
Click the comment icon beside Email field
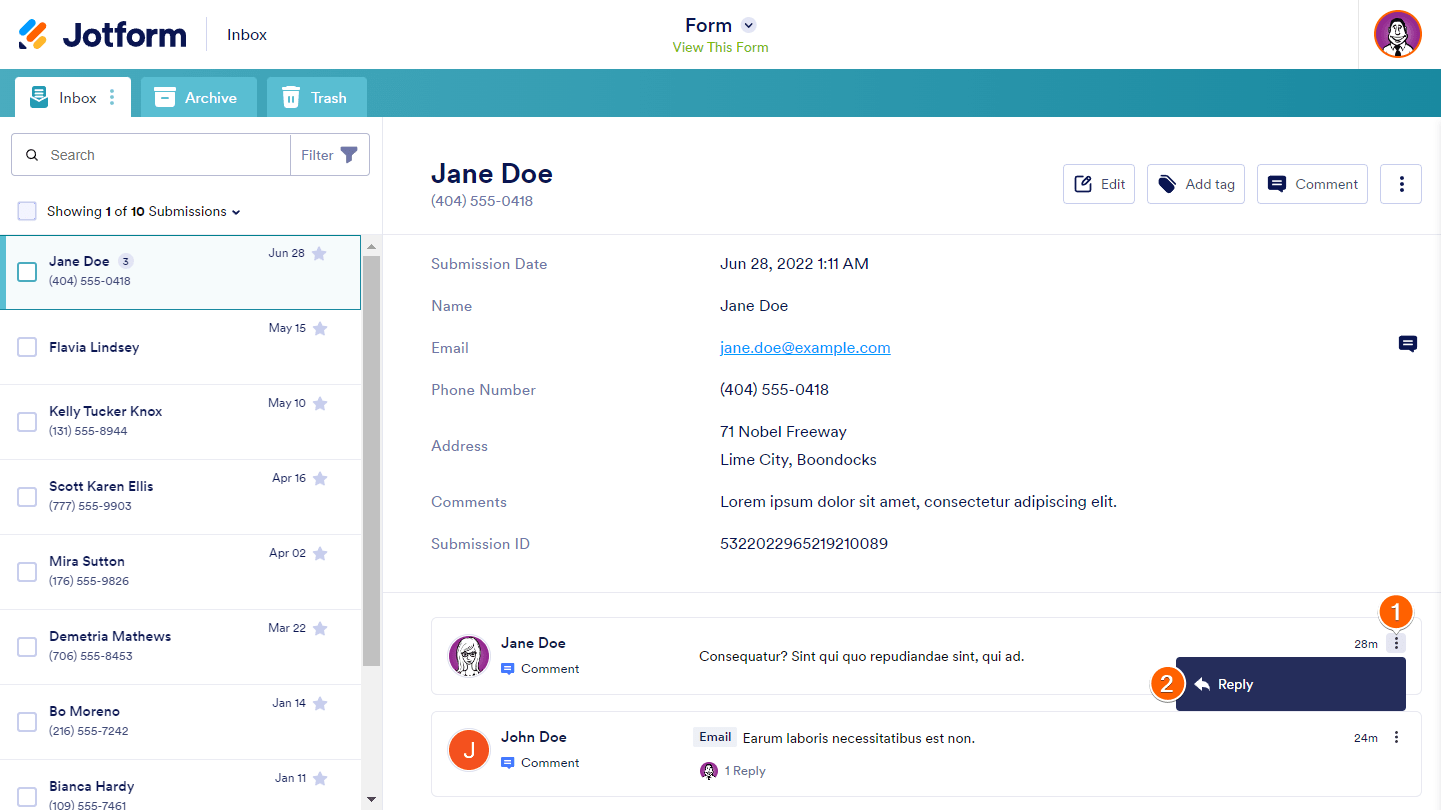click(x=1408, y=344)
